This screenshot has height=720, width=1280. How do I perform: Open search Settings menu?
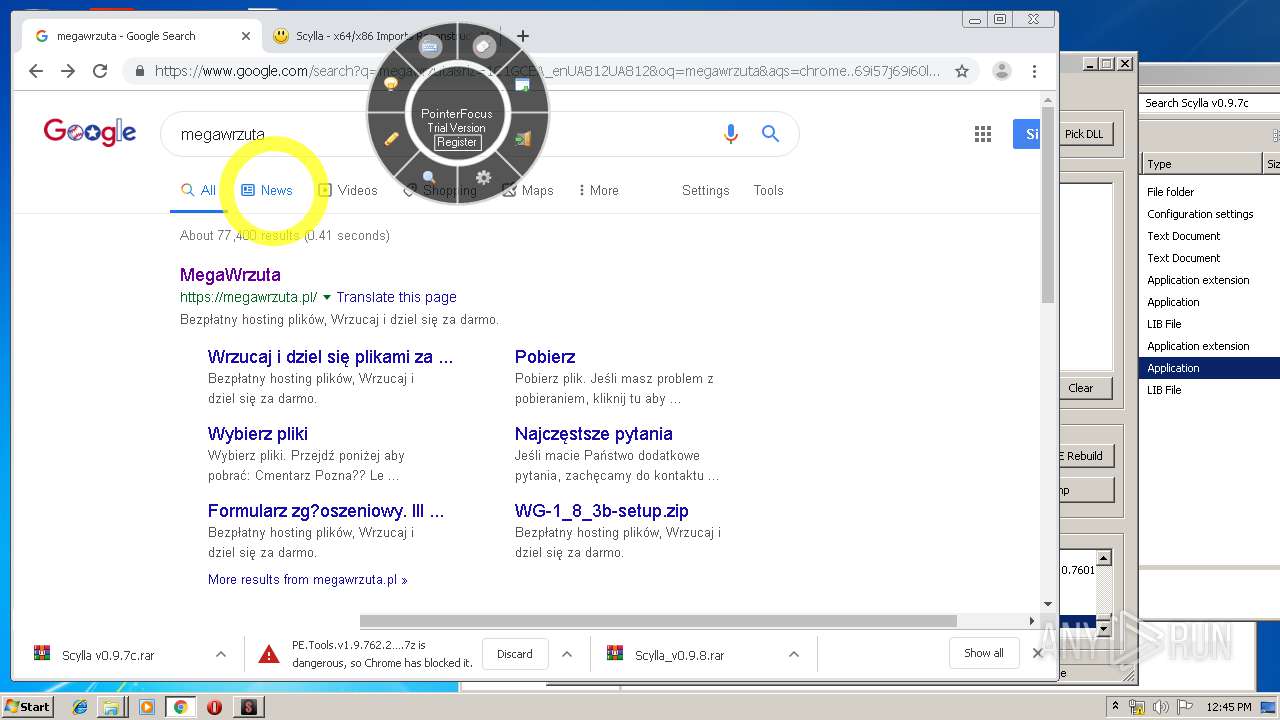(x=706, y=190)
